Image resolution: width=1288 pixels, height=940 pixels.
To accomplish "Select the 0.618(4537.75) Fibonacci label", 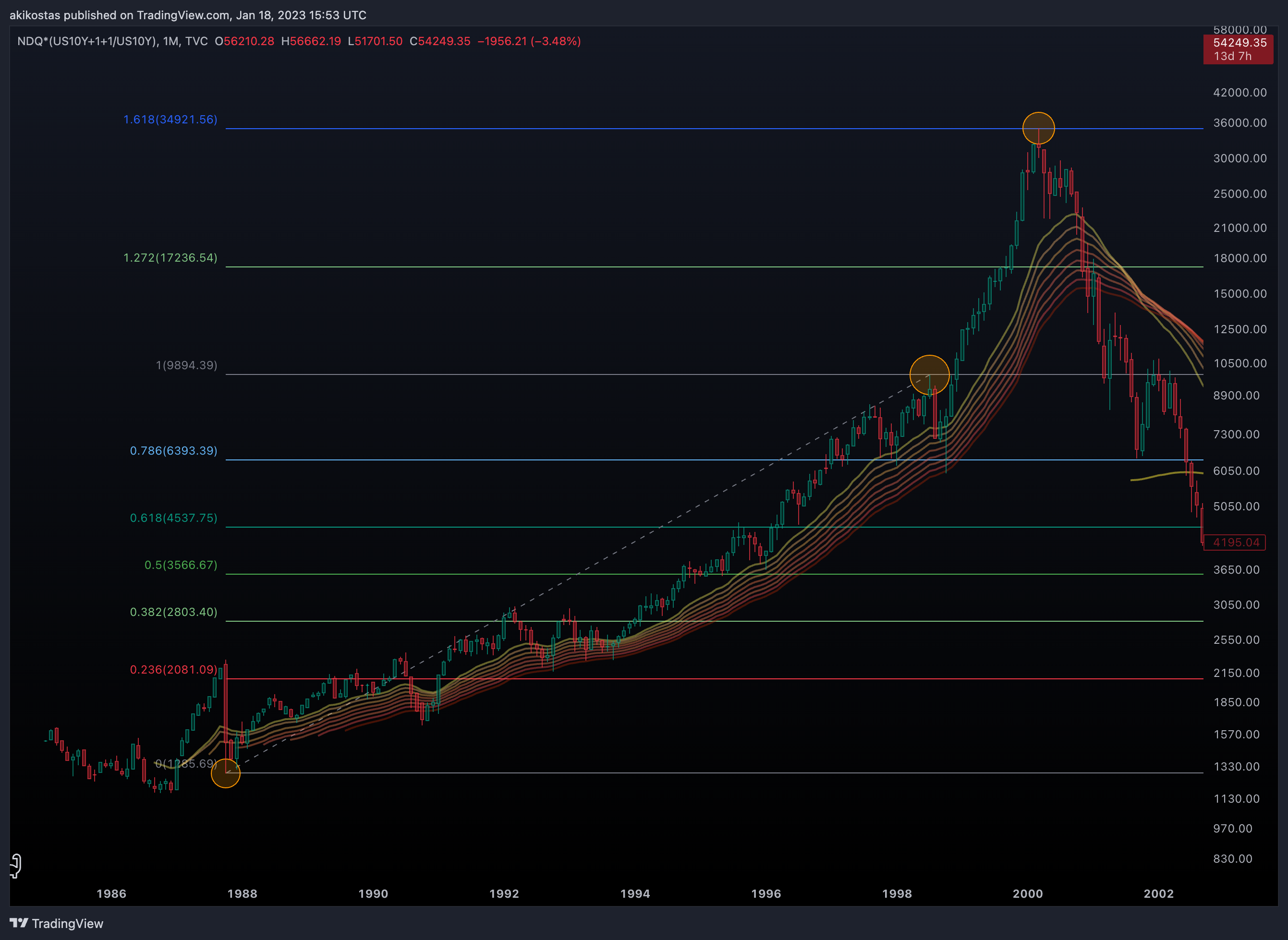I will (173, 518).
